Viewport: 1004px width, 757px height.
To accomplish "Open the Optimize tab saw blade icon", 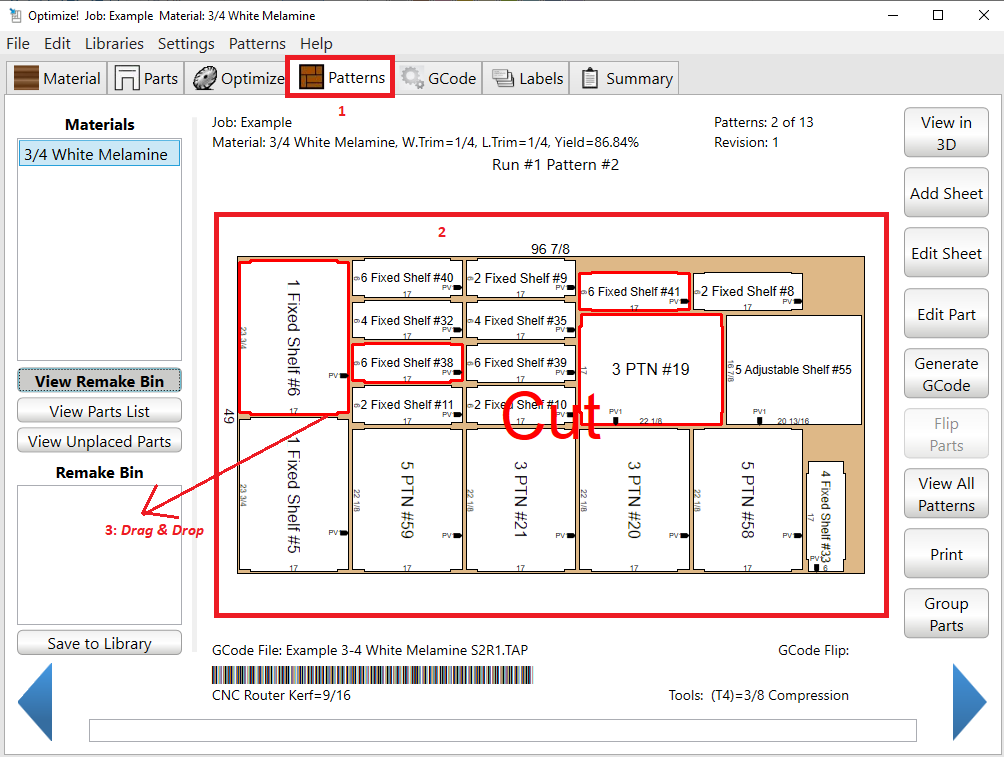I will 204,78.
